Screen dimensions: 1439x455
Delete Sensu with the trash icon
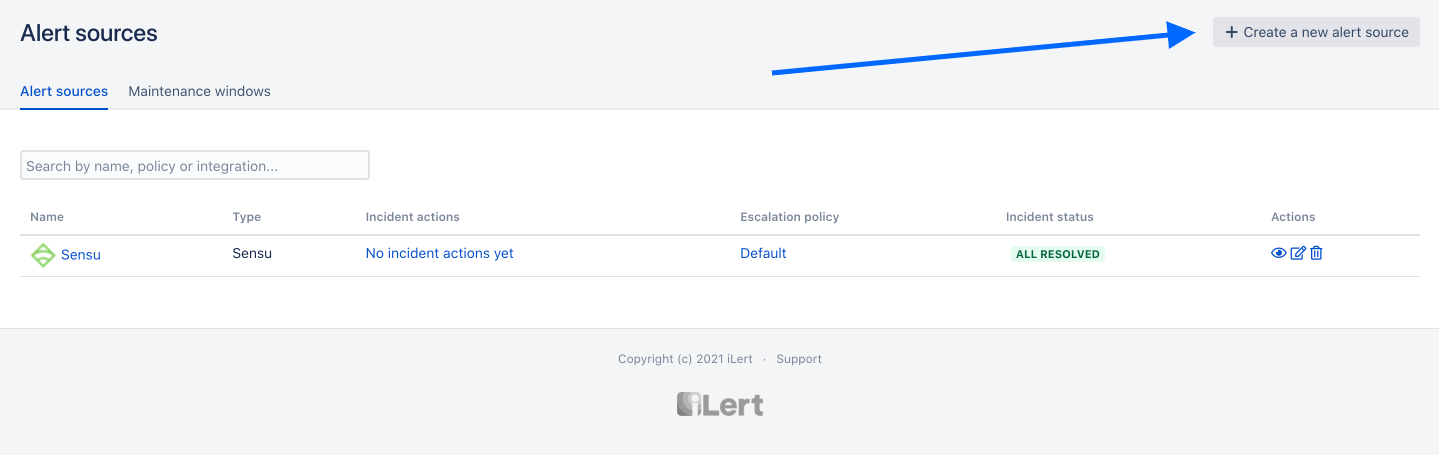click(1316, 254)
